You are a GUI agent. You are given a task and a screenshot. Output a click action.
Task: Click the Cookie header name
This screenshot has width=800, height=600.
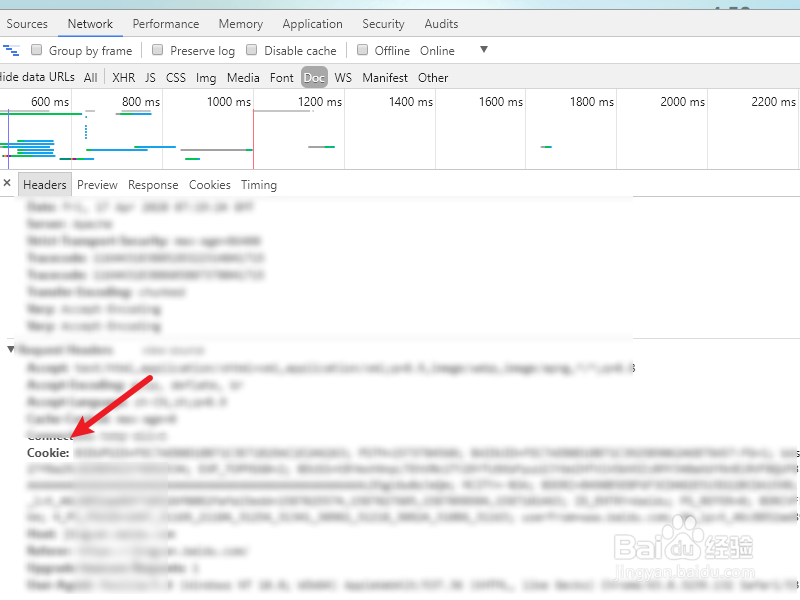(48, 453)
